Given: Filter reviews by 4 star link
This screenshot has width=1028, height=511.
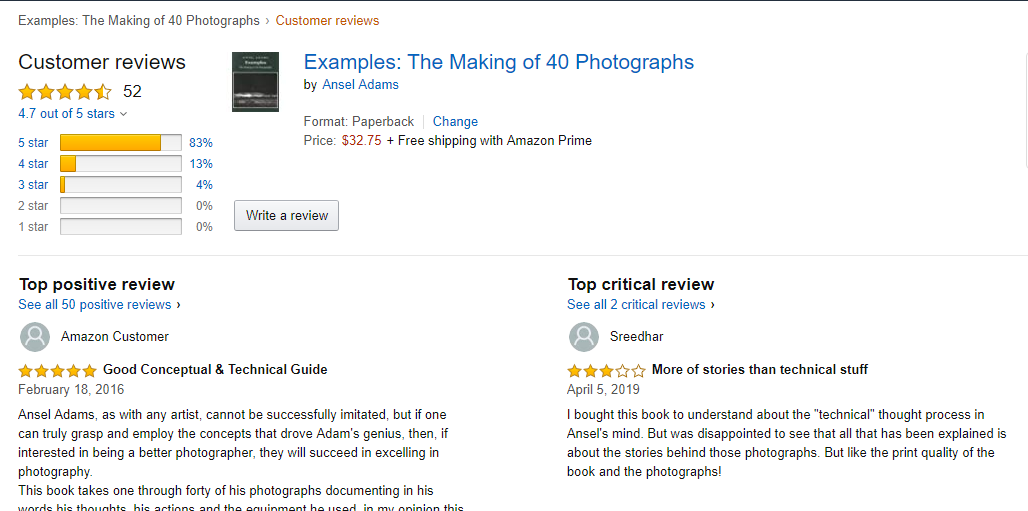Looking at the screenshot, I should (x=33, y=164).
